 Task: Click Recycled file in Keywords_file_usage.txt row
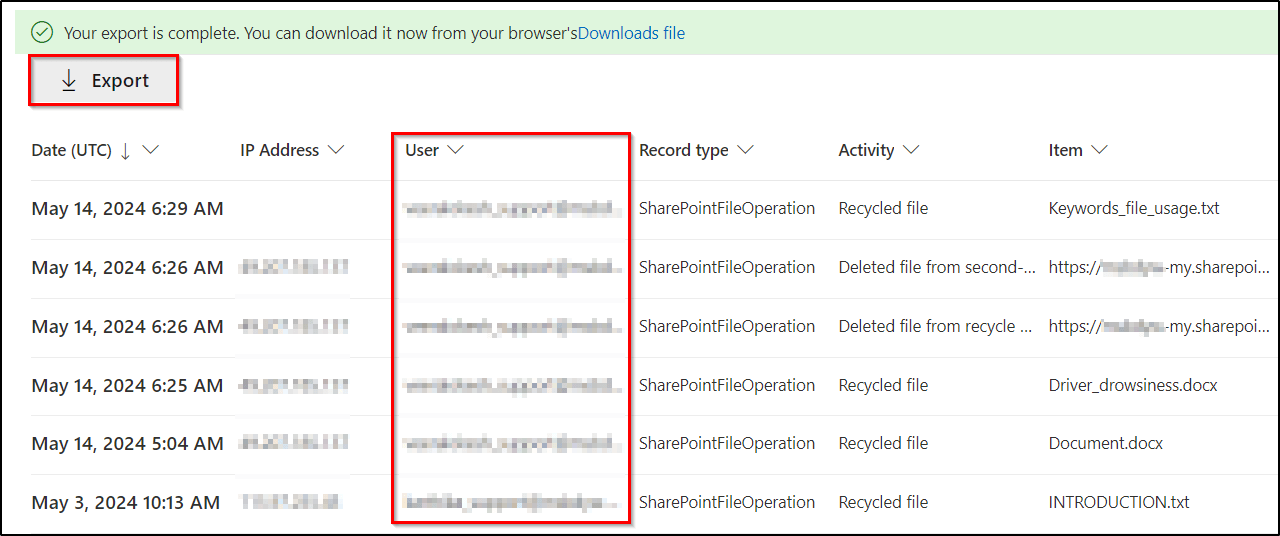[883, 208]
